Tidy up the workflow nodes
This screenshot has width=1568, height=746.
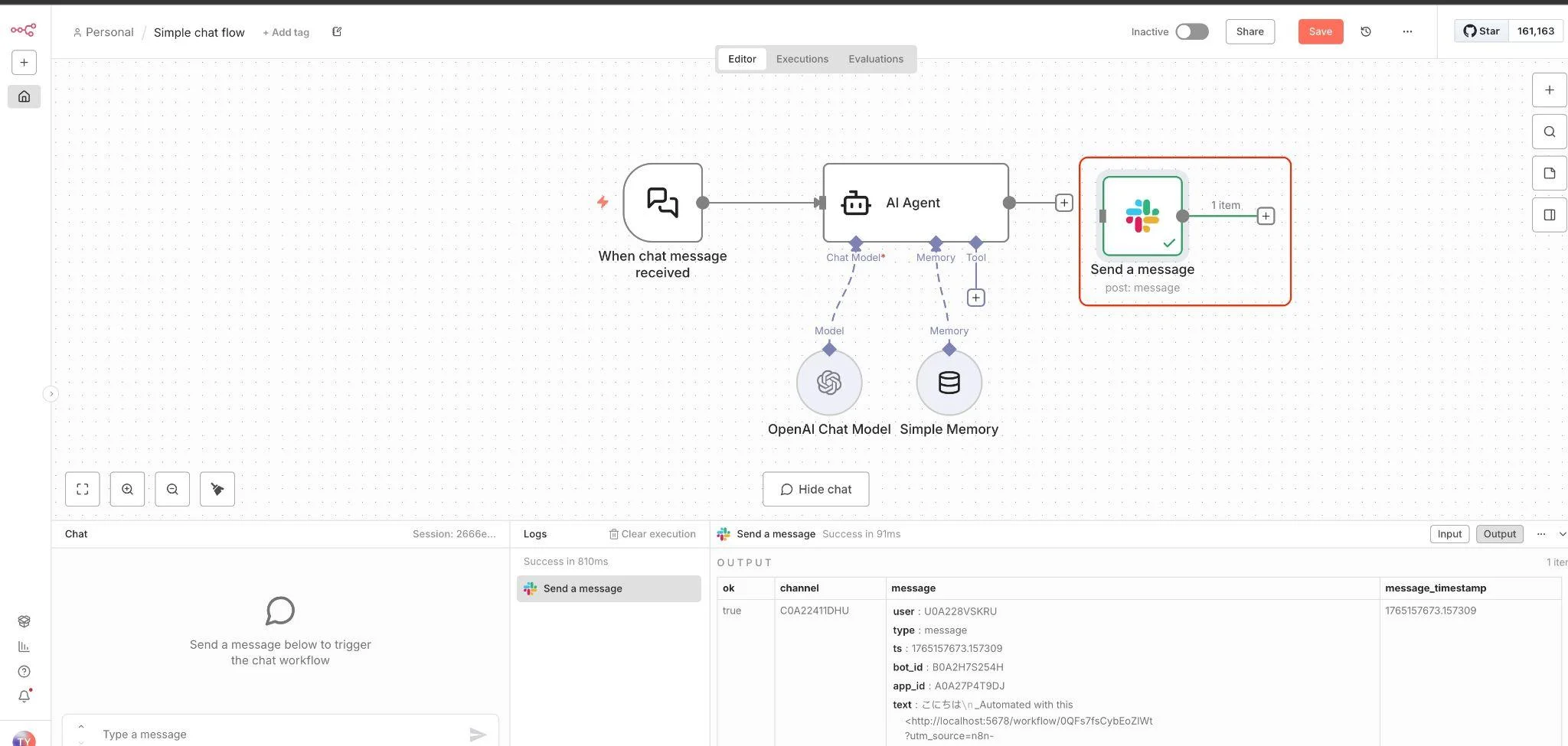(217, 489)
